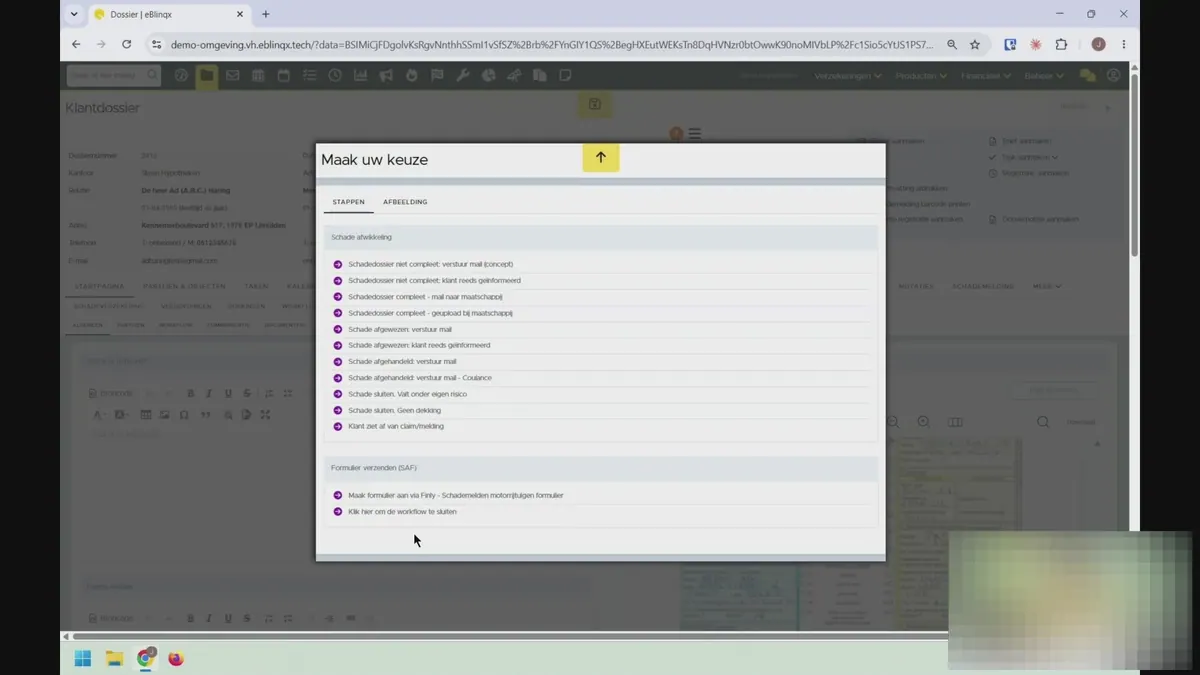Image resolution: width=1200 pixels, height=675 pixels.
Task: Click the task list icon in toolbar
Action: point(309,76)
